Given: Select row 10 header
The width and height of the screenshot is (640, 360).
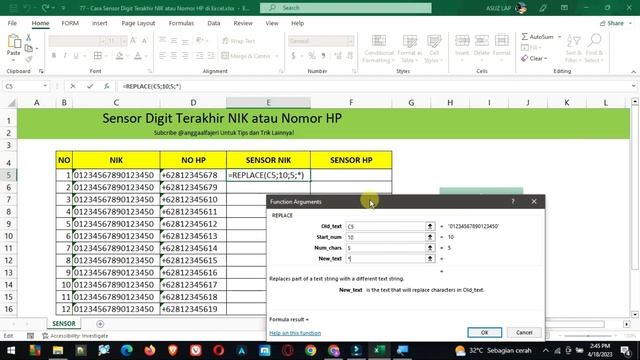Looking at the screenshot, I should (x=9, y=236).
